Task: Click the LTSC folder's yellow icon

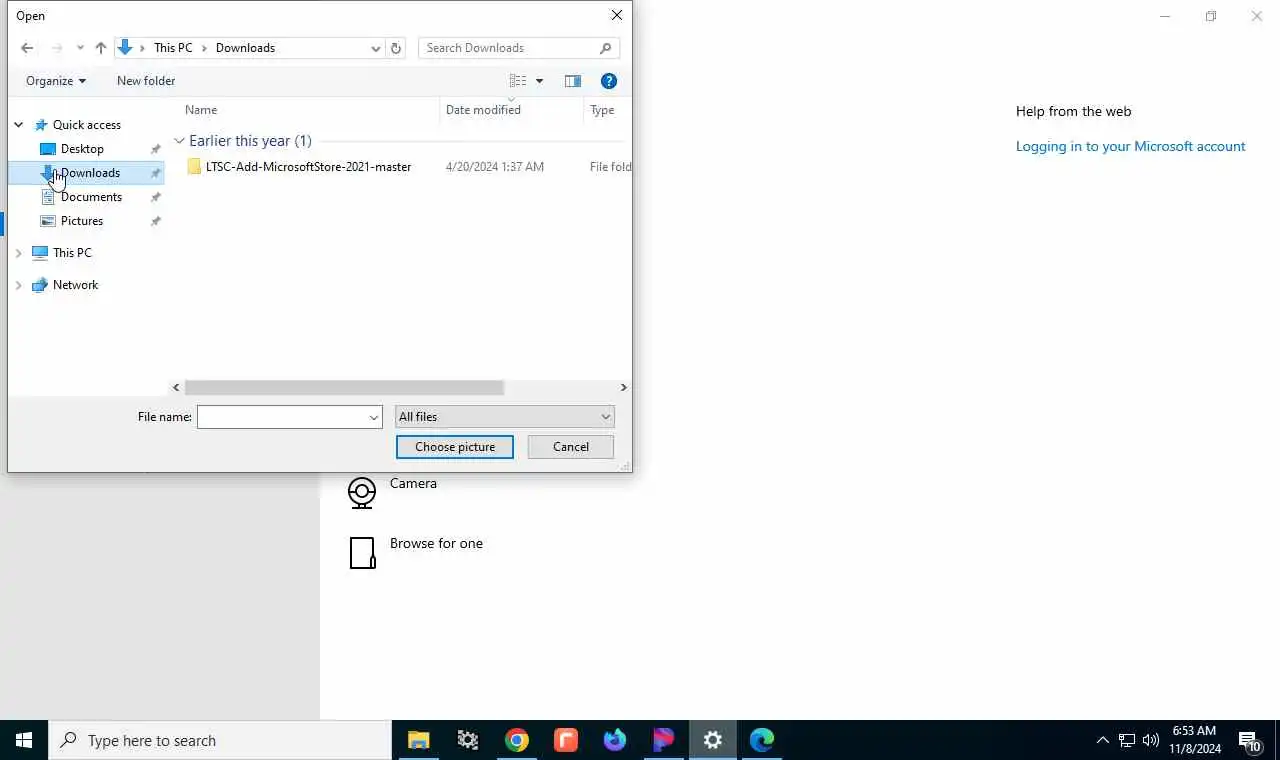Action: click(194, 167)
